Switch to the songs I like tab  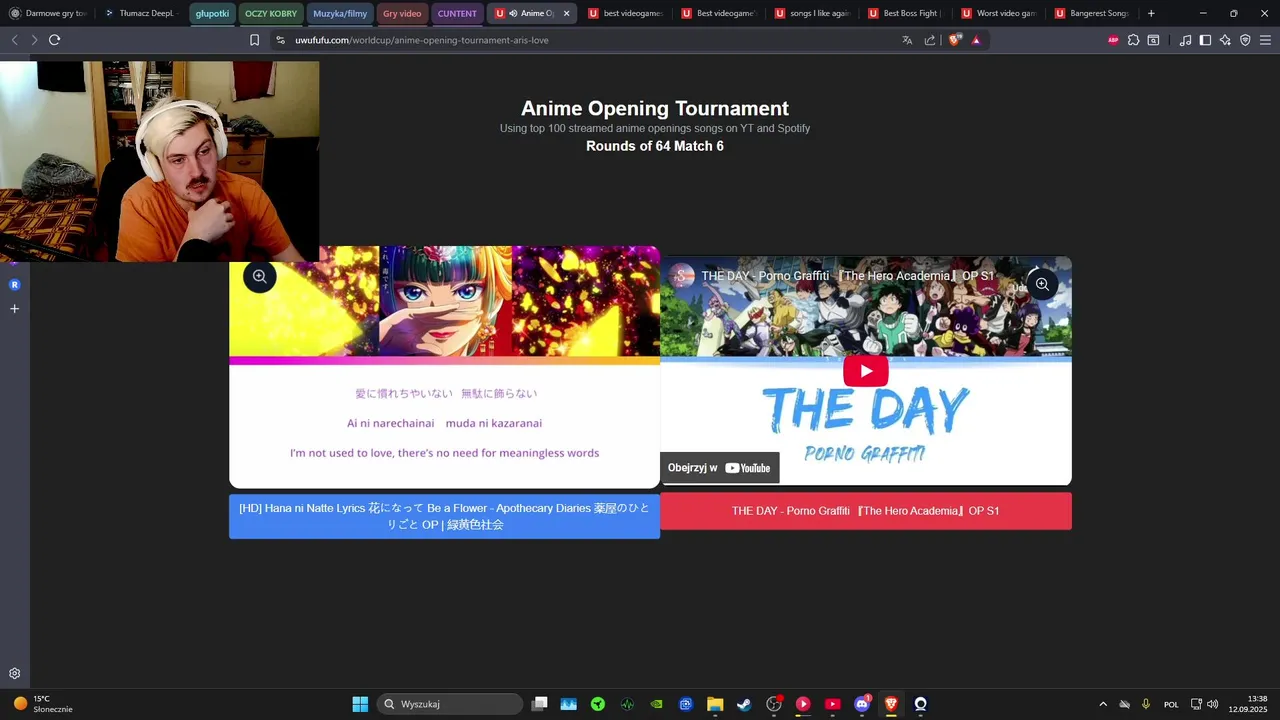coord(811,13)
